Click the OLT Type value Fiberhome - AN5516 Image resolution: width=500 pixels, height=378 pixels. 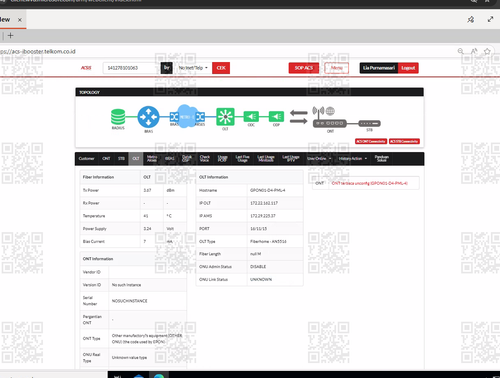268,241
